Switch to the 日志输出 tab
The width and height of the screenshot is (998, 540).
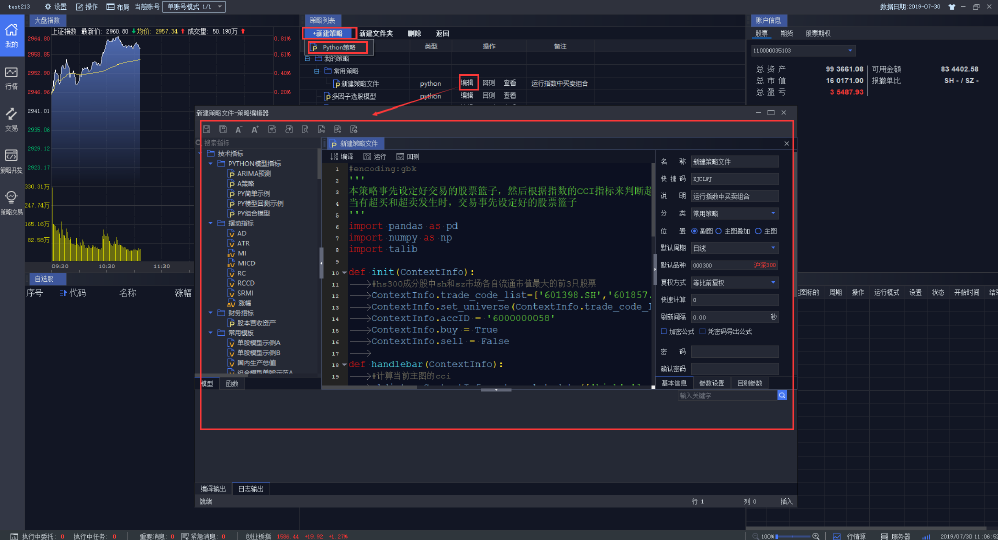251,489
